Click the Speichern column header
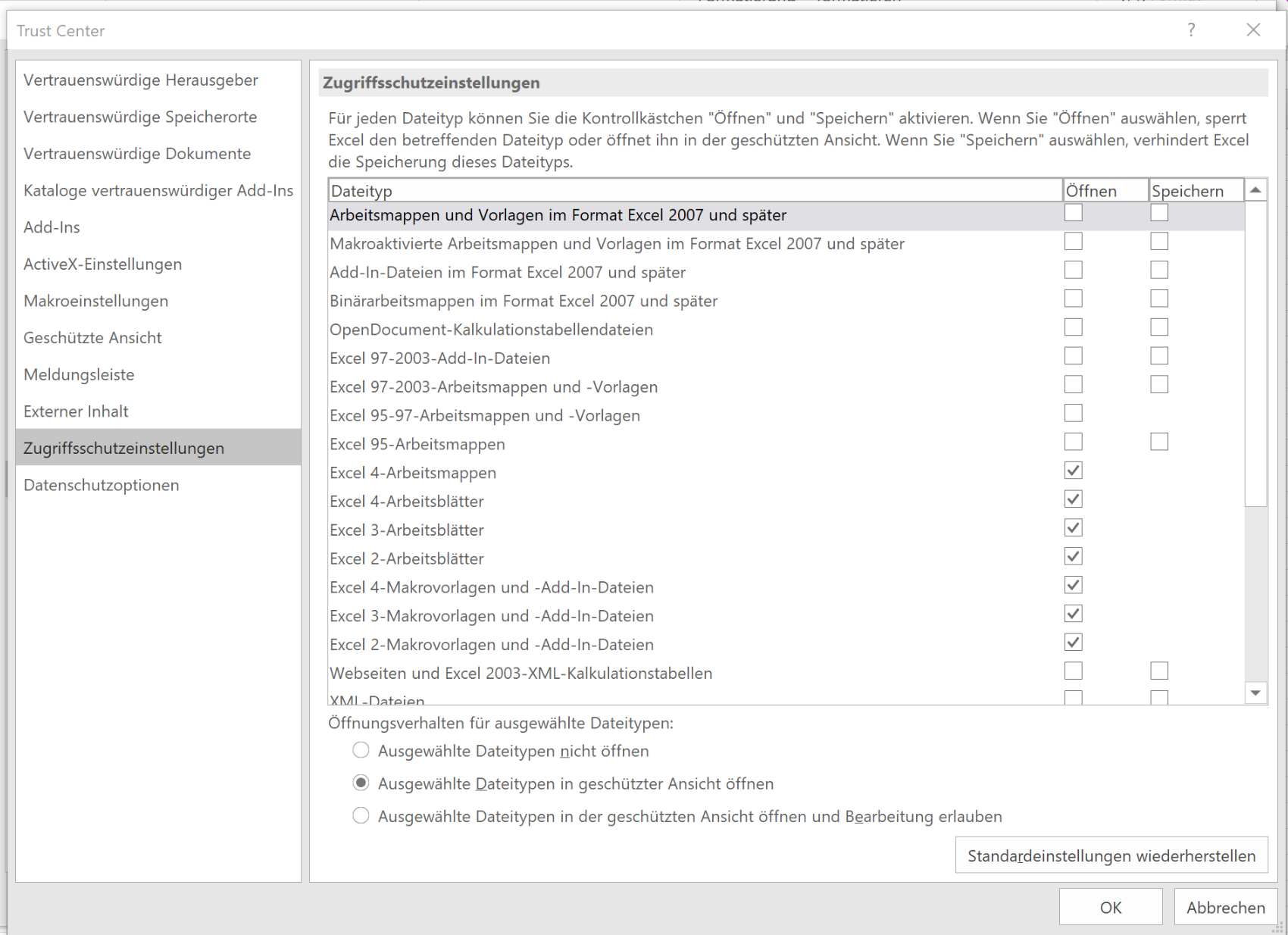The height and width of the screenshot is (935, 1288). (1196, 191)
